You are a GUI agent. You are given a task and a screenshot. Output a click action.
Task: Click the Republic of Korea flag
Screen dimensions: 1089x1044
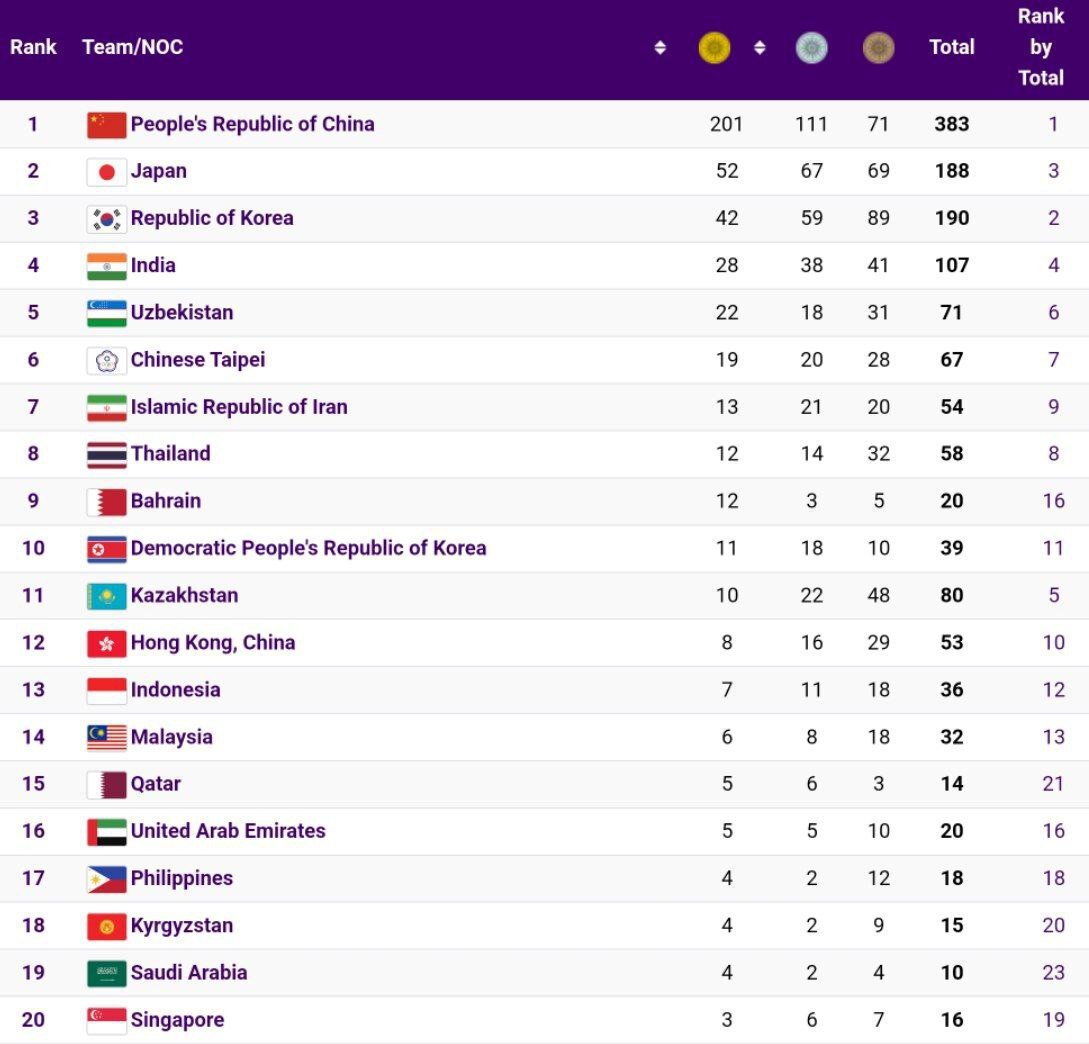[106, 218]
